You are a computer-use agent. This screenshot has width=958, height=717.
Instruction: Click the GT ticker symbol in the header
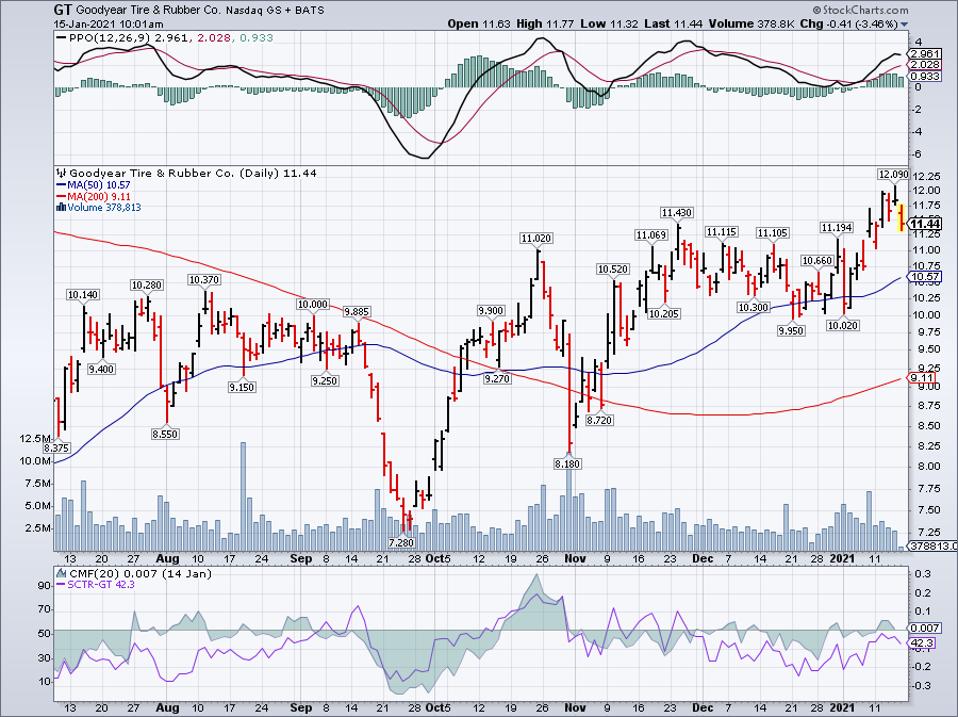click(62, 10)
